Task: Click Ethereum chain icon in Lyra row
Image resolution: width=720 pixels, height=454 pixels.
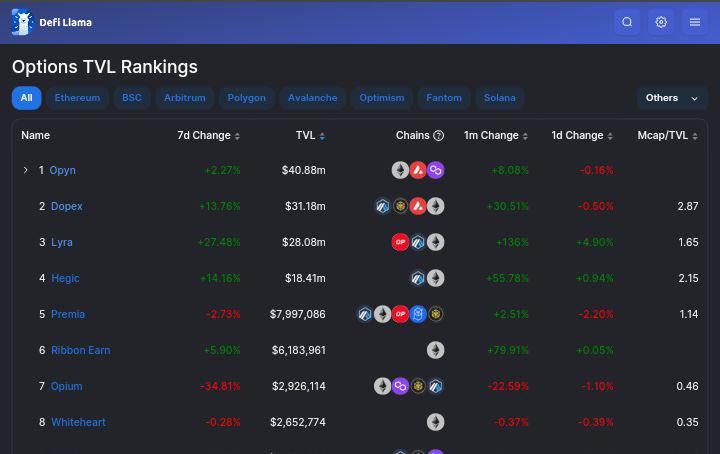Action: (x=435, y=242)
